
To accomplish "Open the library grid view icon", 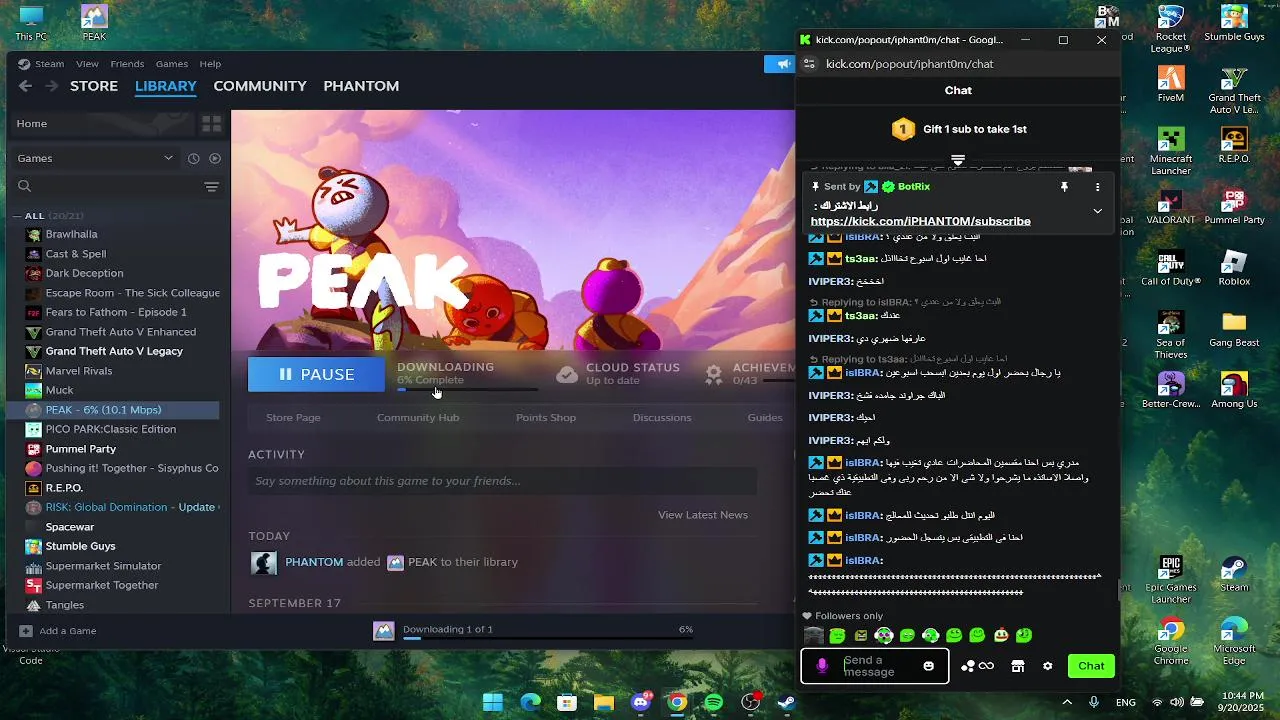I will coord(211,123).
